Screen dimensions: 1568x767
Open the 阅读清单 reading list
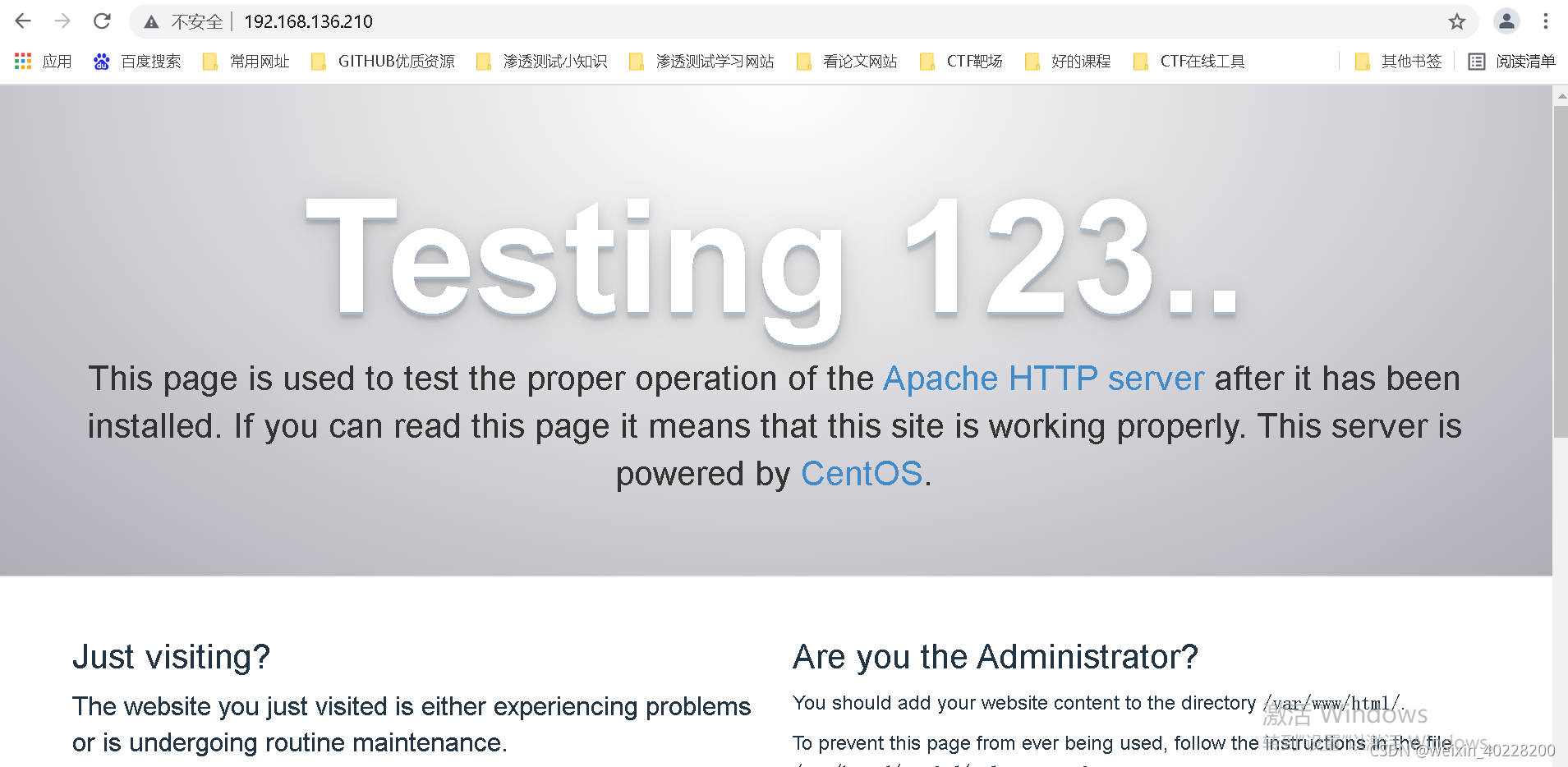1512,62
